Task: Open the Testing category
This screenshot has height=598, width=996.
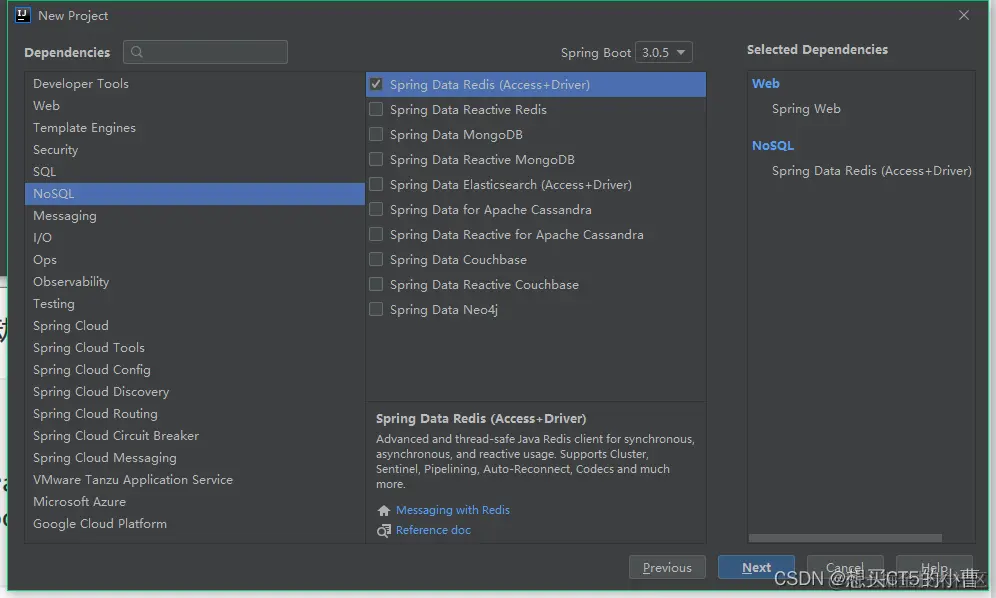Action: 194,304
